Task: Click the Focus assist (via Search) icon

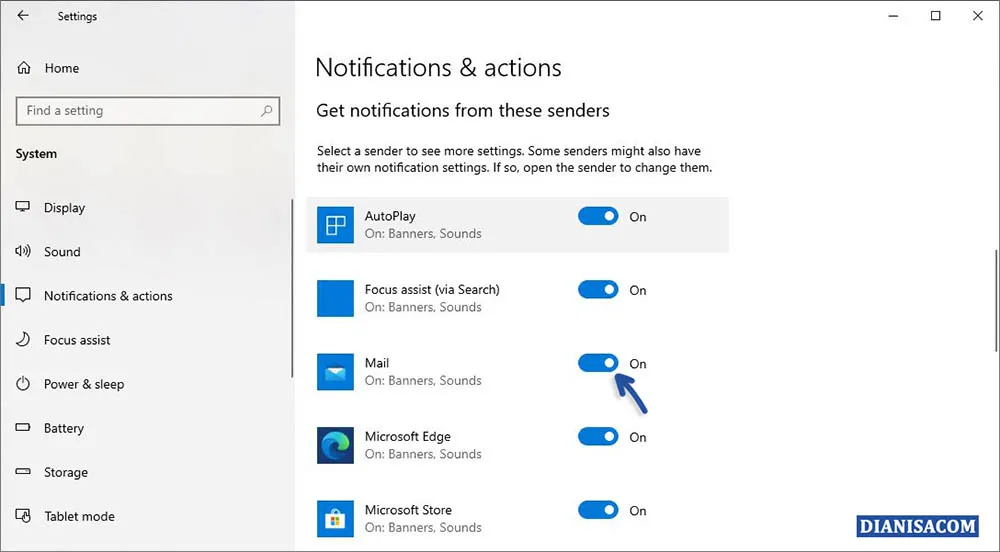Action: tap(335, 298)
